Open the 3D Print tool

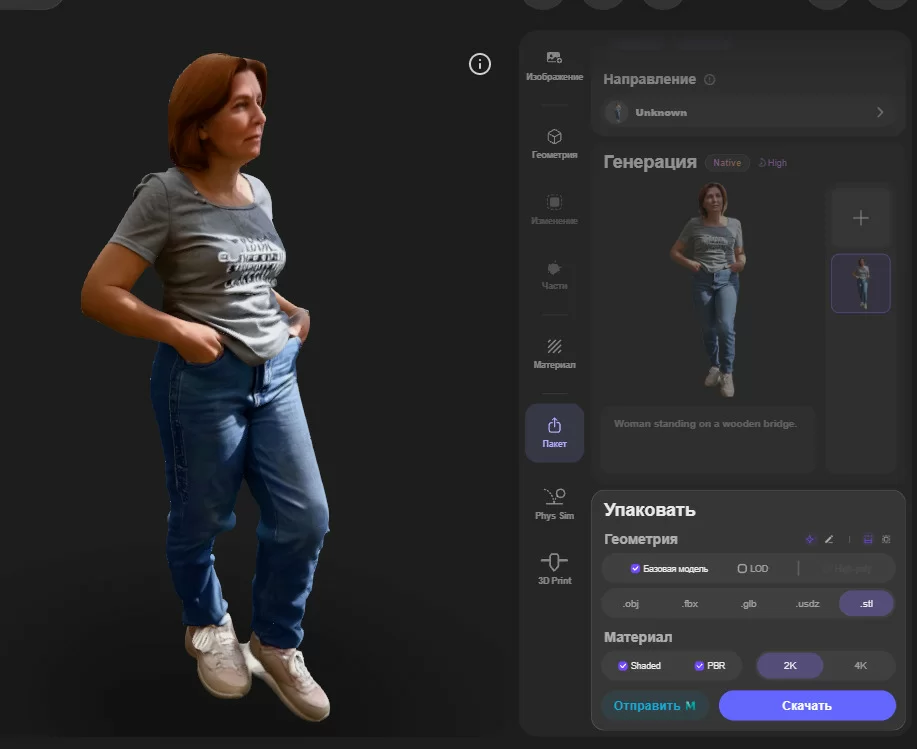pyautogui.click(x=554, y=569)
